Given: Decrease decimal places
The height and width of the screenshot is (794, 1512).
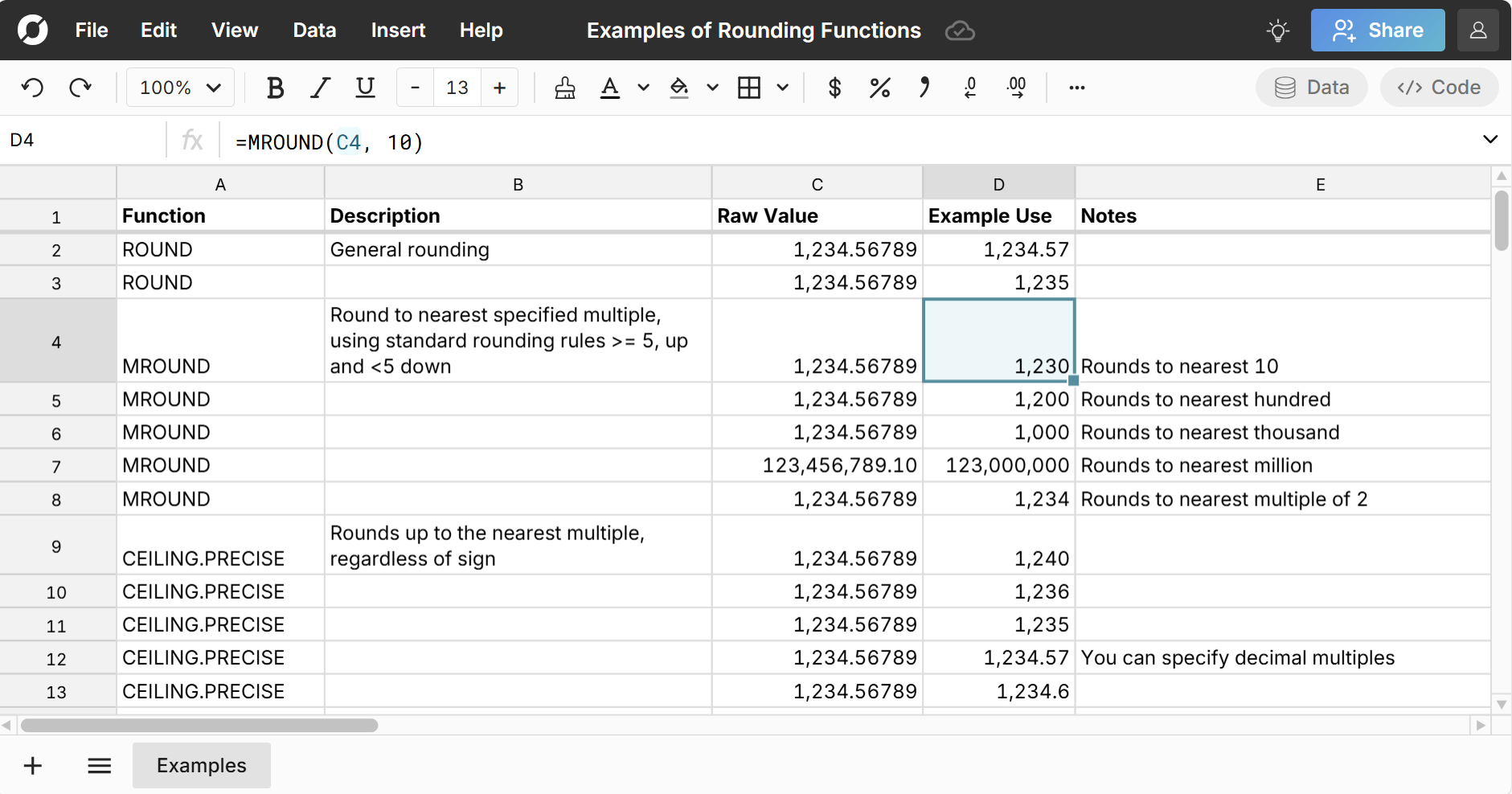Looking at the screenshot, I should (970, 88).
